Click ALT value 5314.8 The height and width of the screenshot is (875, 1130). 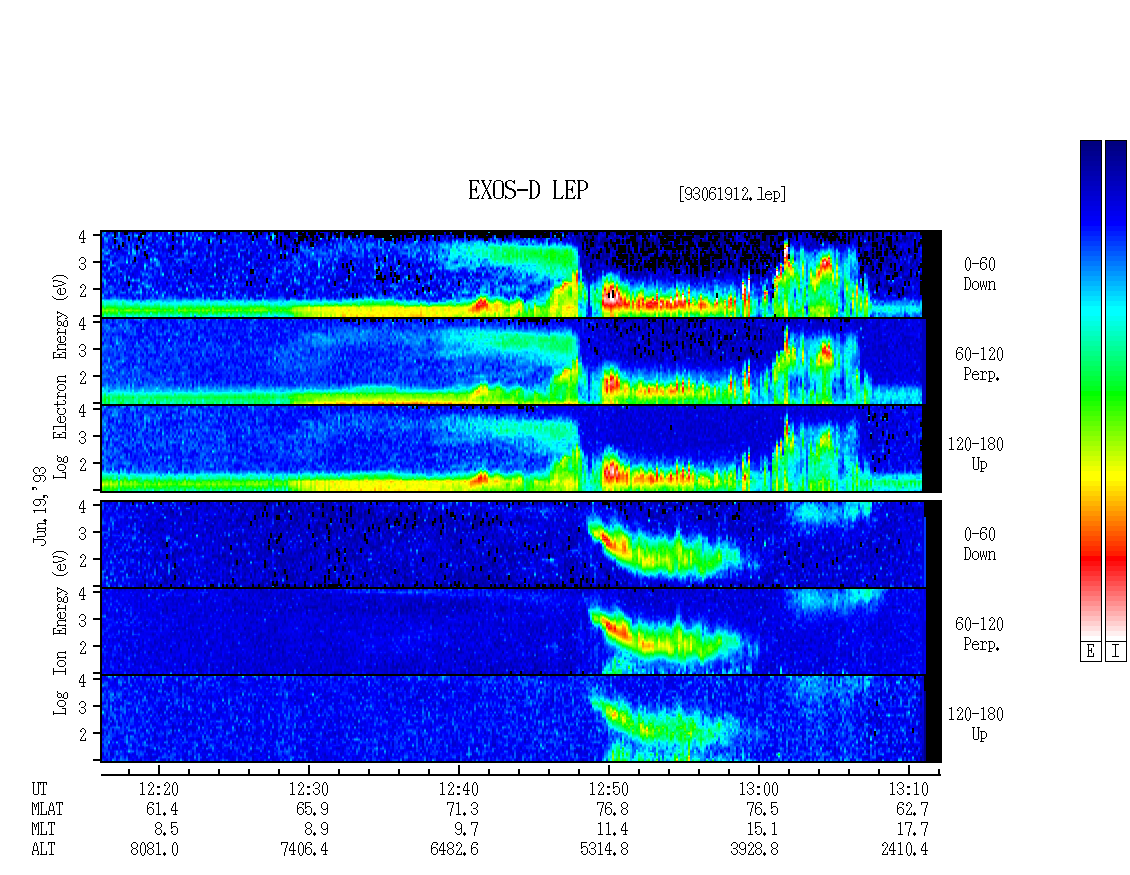[x=604, y=850]
